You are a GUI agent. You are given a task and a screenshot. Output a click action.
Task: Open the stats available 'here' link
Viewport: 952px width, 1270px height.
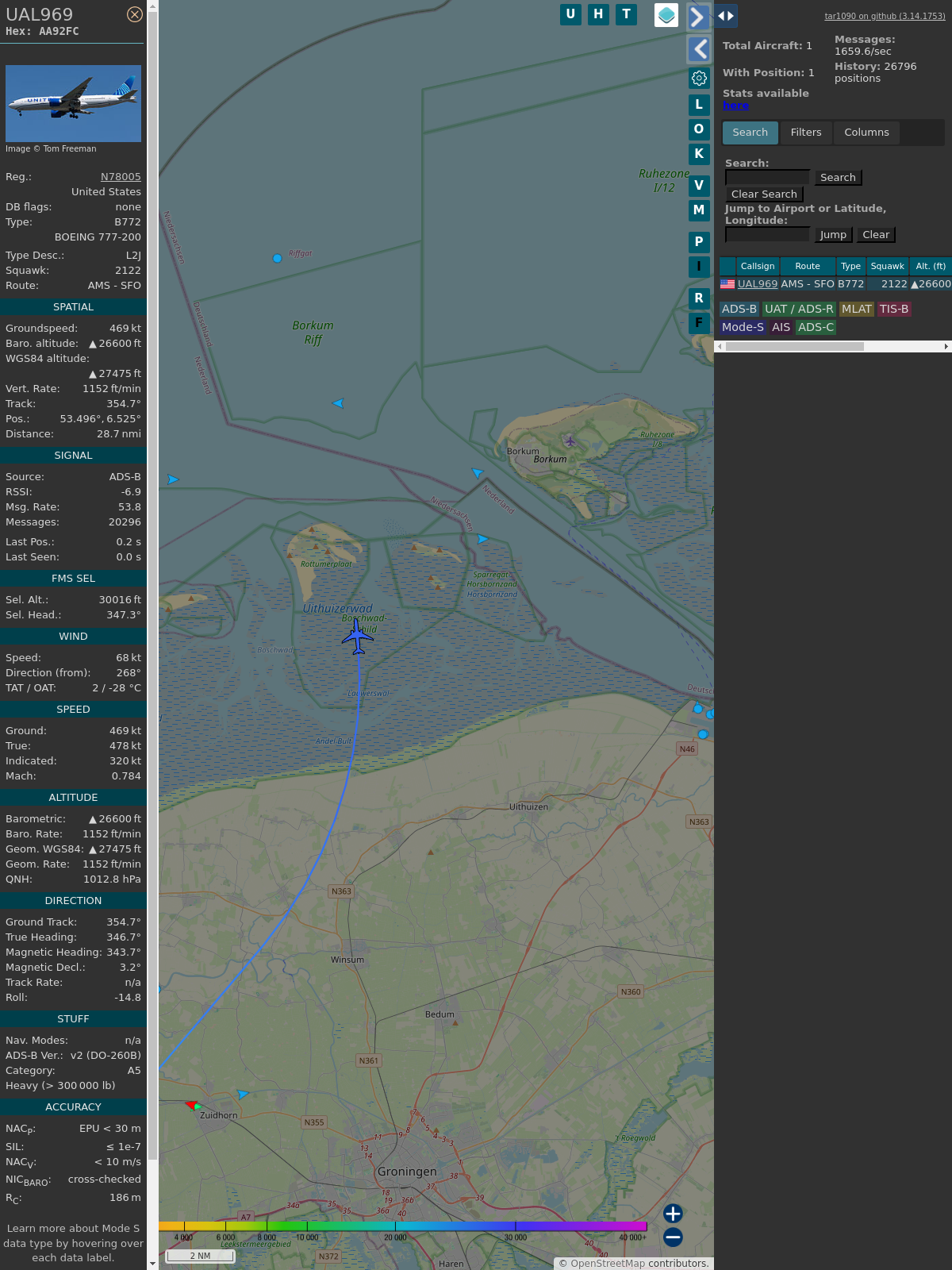pyautogui.click(x=735, y=106)
